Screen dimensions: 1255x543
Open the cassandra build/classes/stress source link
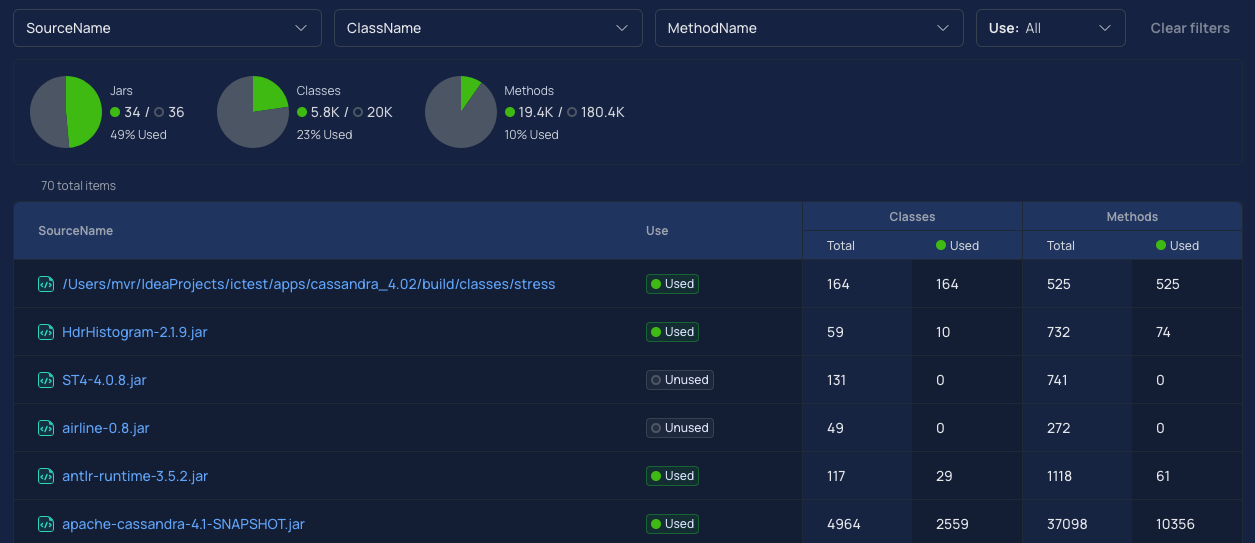point(309,284)
